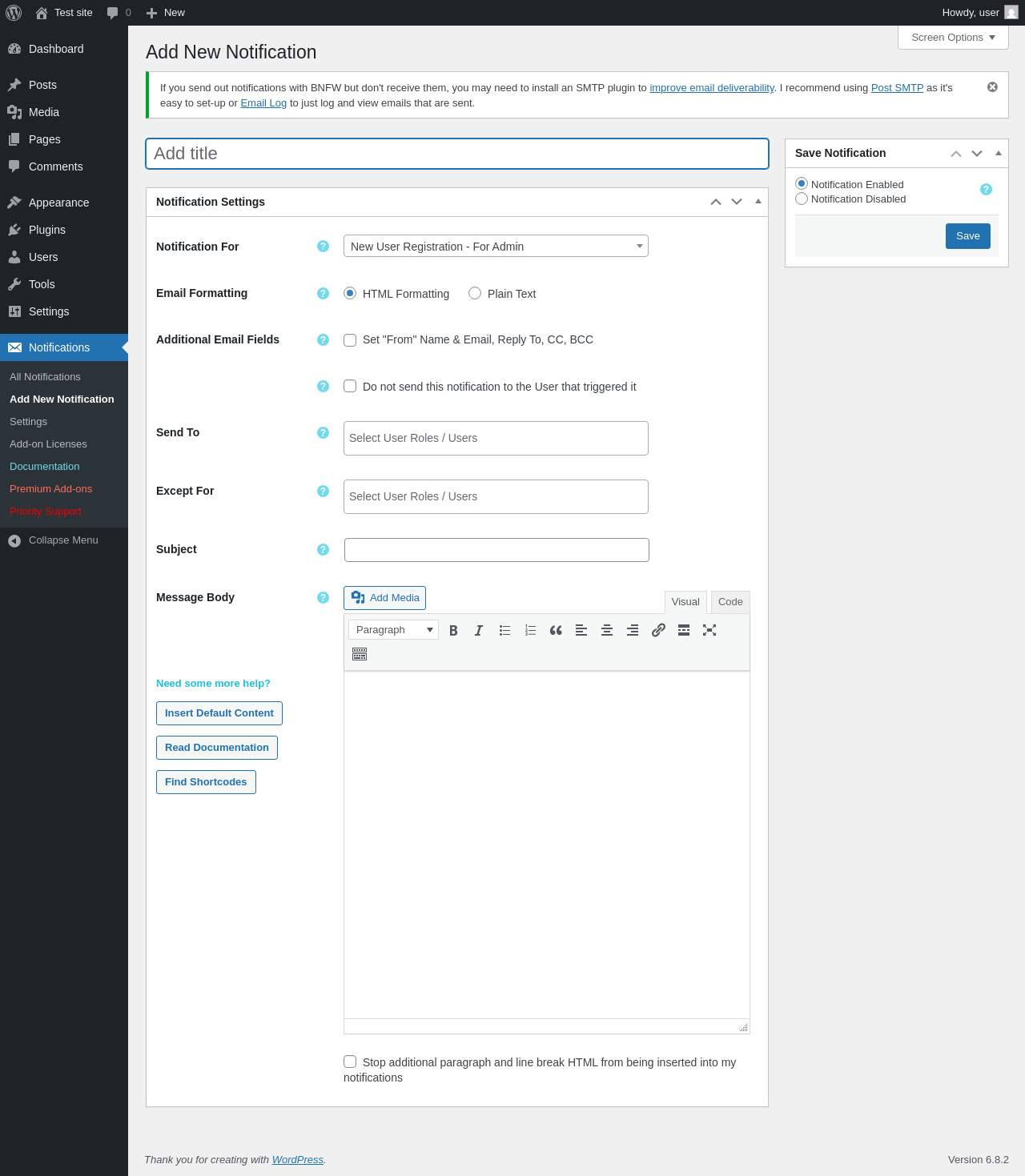Click the WordPress logo in admin bar
Viewport: 1025px width, 1176px height.
pos(14,13)
